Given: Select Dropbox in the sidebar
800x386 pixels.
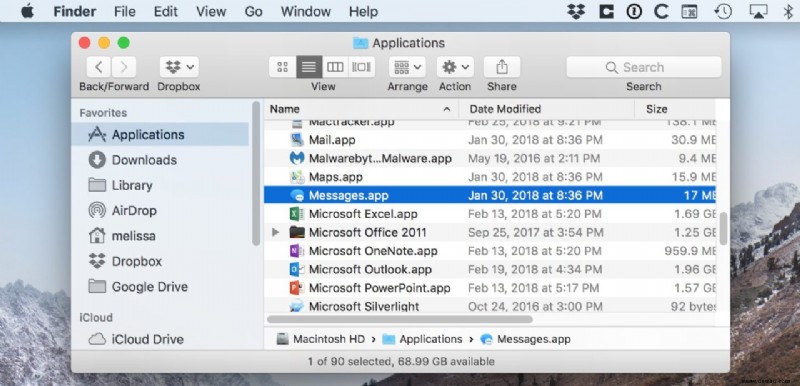Looking at the screenshot, I should point(160,261).
